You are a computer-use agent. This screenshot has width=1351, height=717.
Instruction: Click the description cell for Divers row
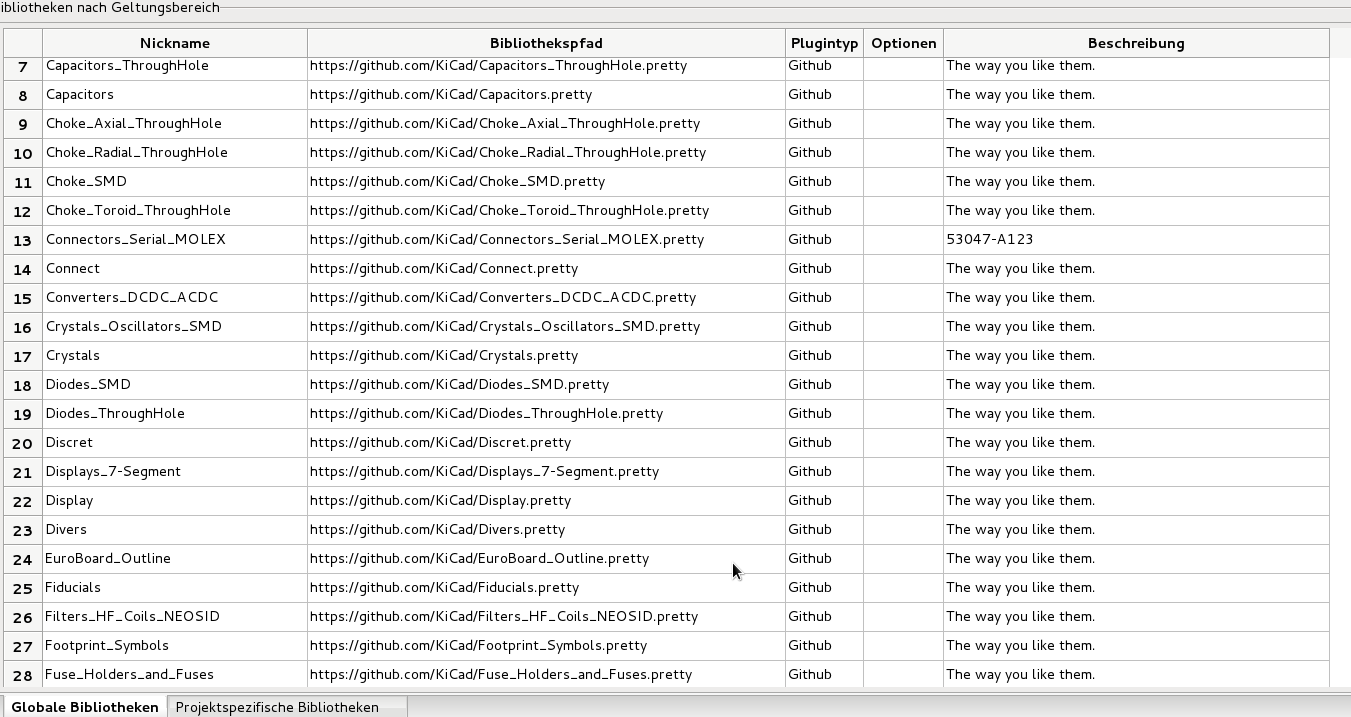(x=1136, y=530)
